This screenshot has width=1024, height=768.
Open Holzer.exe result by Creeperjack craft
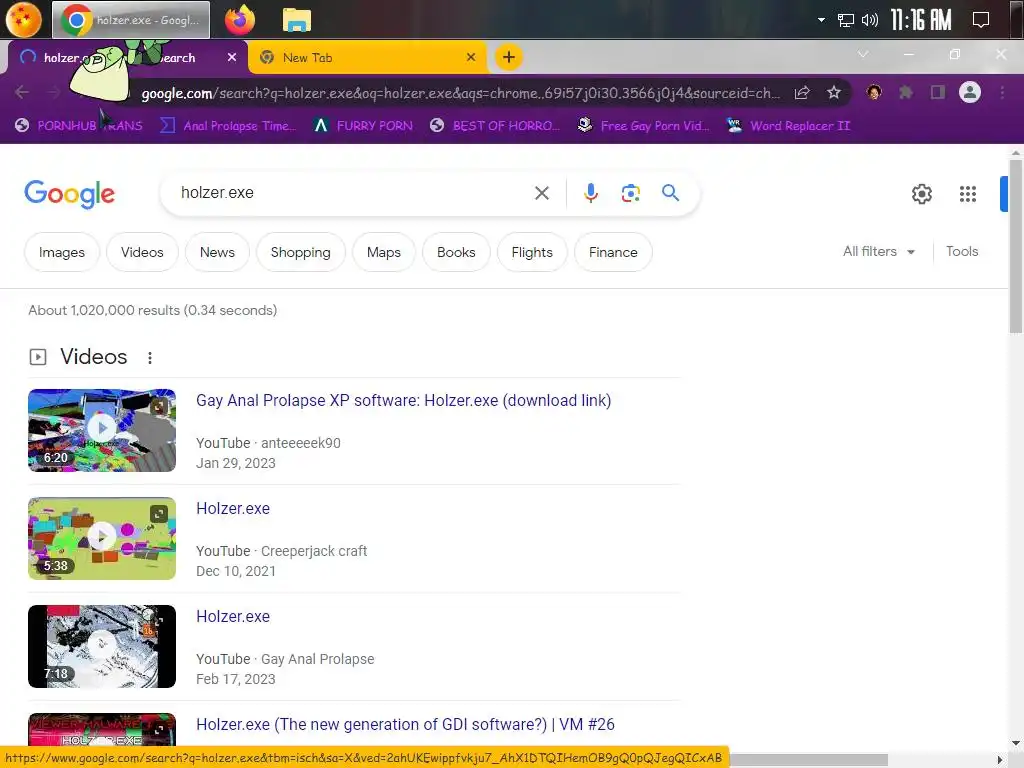(233, 509)
